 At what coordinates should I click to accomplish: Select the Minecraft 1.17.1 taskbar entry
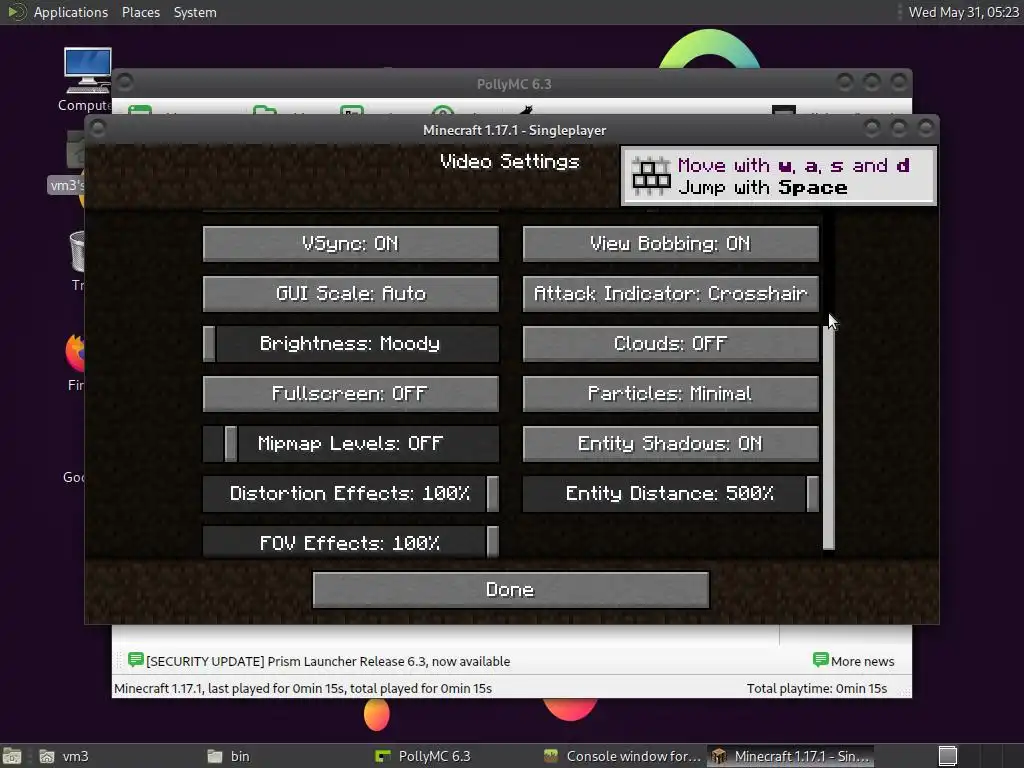(x=792, y=756)
